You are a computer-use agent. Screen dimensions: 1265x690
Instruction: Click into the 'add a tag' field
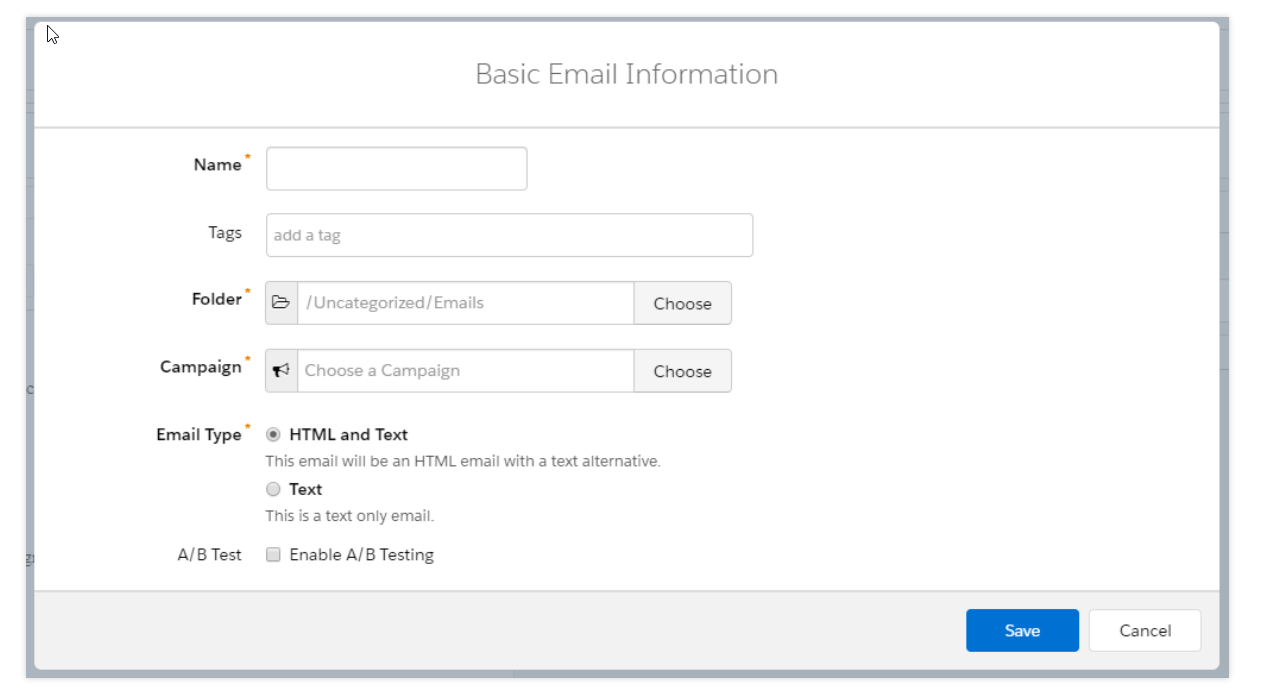[x=509, y=236]
